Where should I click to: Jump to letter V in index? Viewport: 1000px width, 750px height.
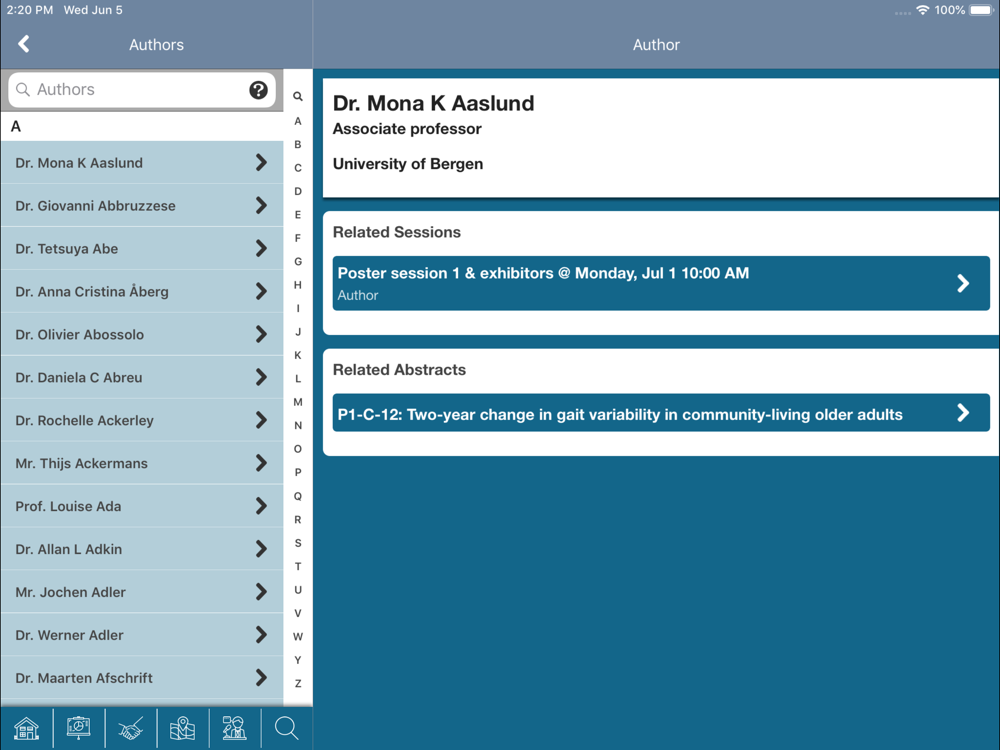298,613
